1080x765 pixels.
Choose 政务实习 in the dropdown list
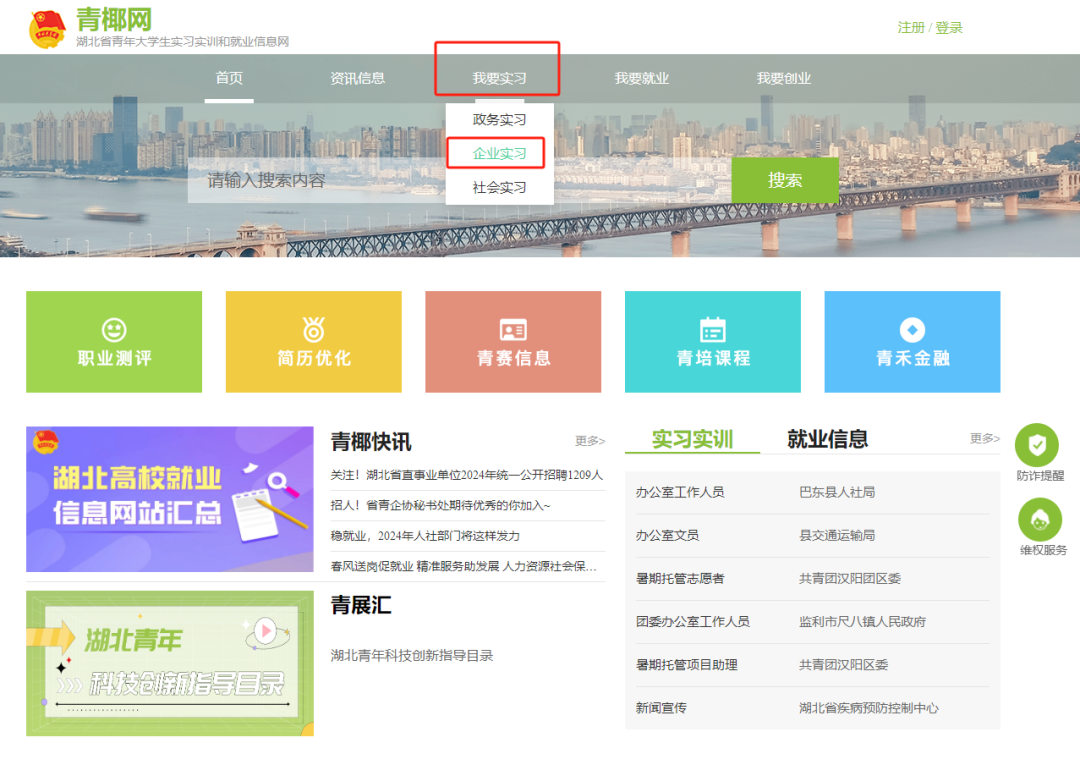[499, 119]
